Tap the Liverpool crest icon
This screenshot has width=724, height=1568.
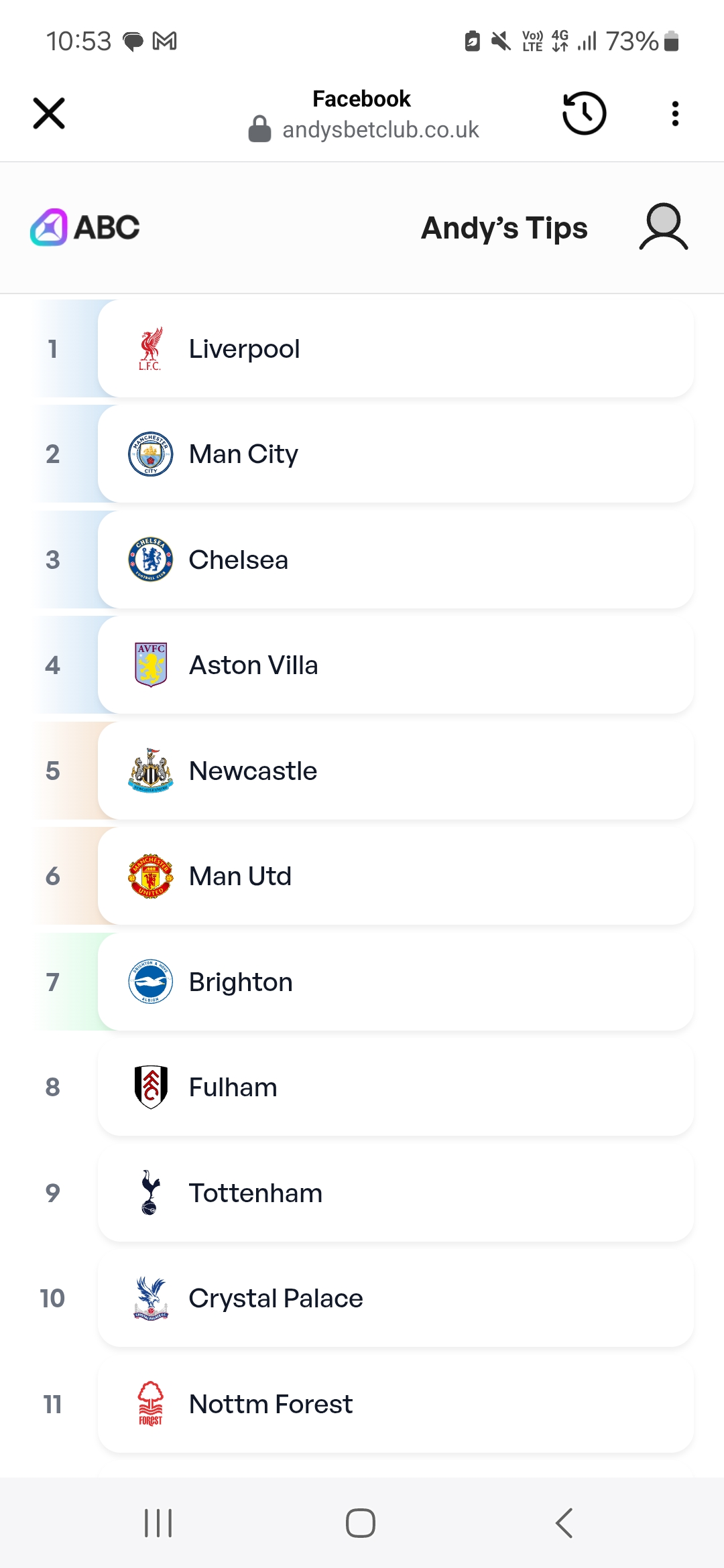[151, 348]
